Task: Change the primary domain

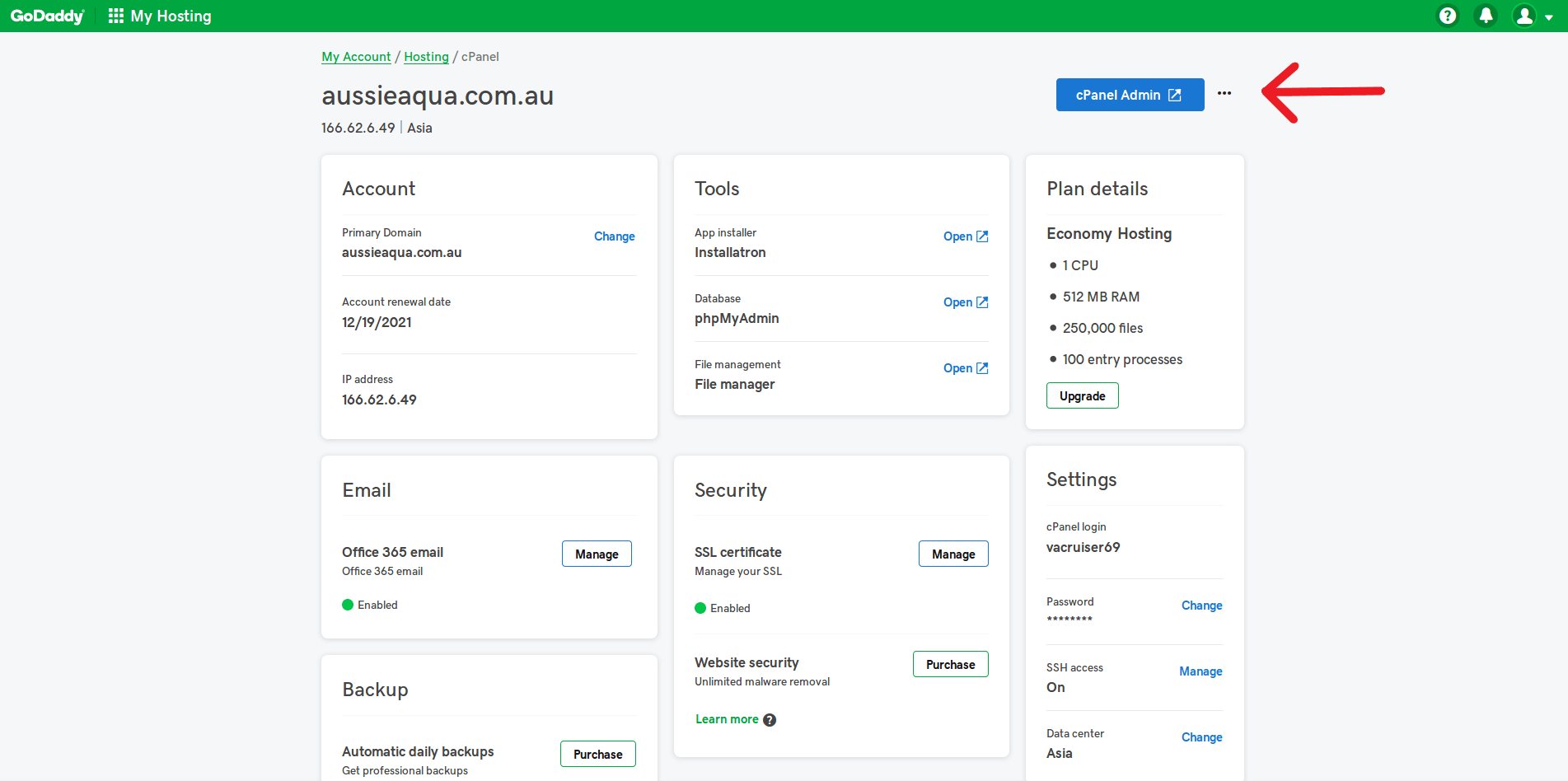Action: pos(614,236)
